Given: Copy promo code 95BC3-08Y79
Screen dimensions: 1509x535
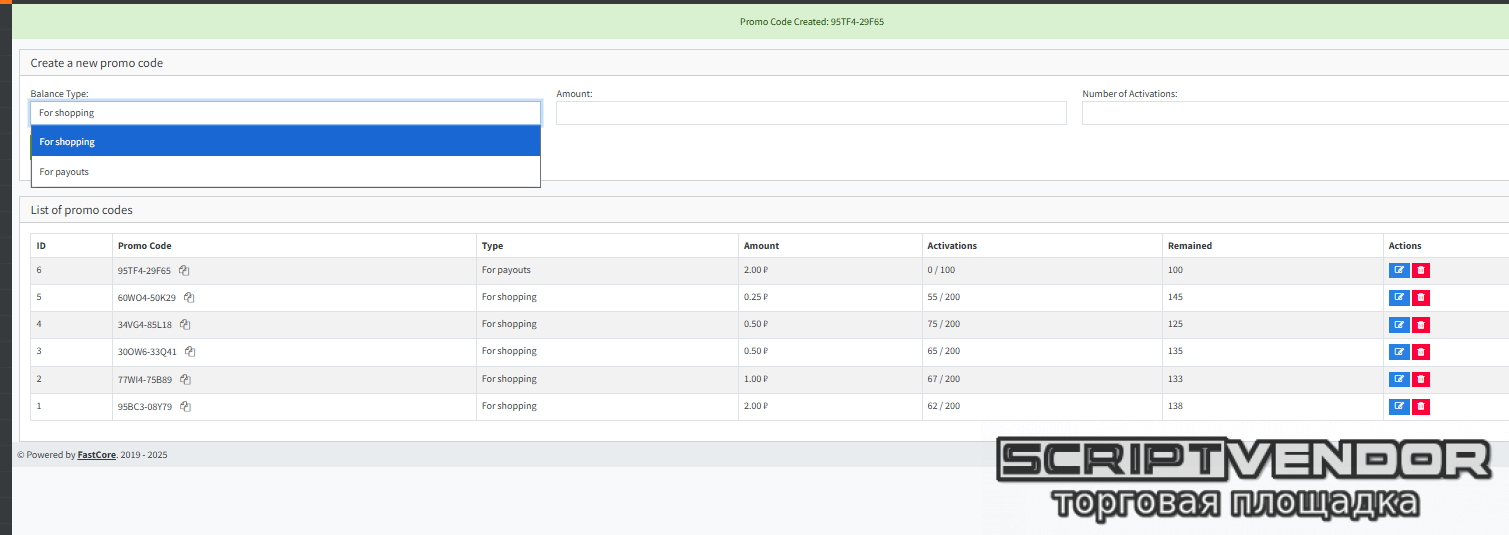Looking at the screenshot, I should pyautogui.click(x=185, y=407).
